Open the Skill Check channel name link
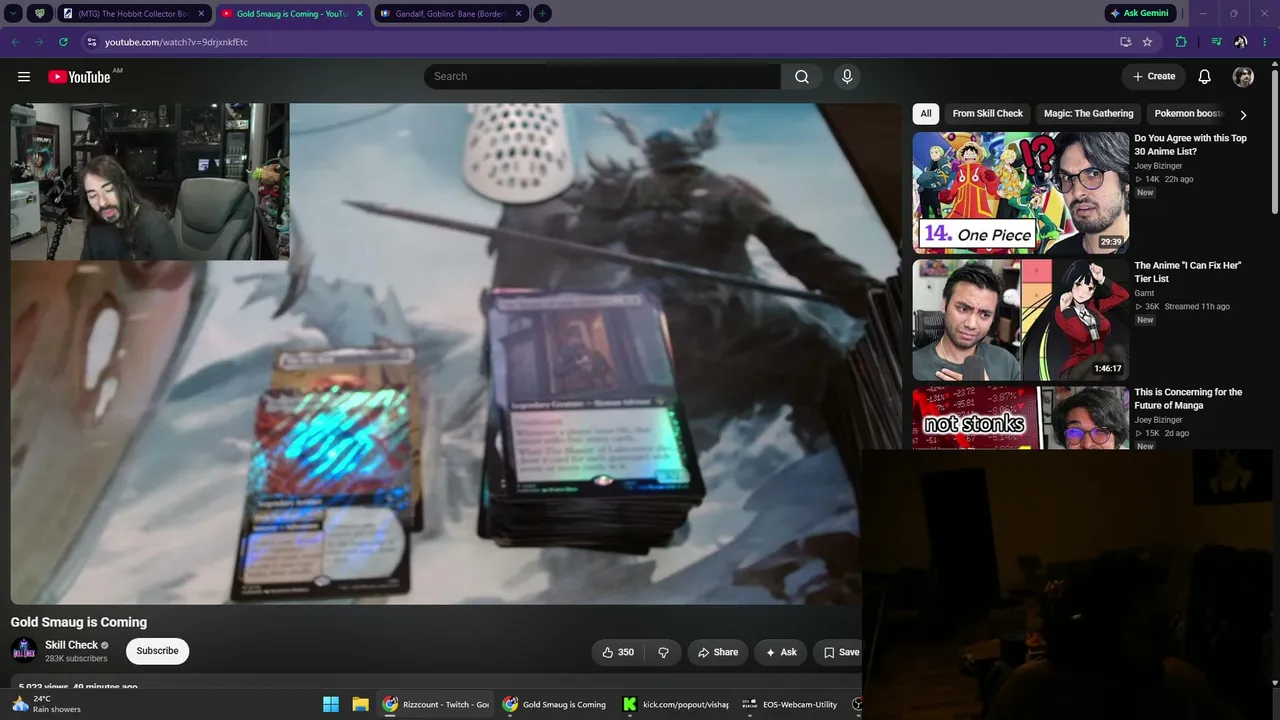Viewport: 1280px width, 720px height. pos(72,645)
